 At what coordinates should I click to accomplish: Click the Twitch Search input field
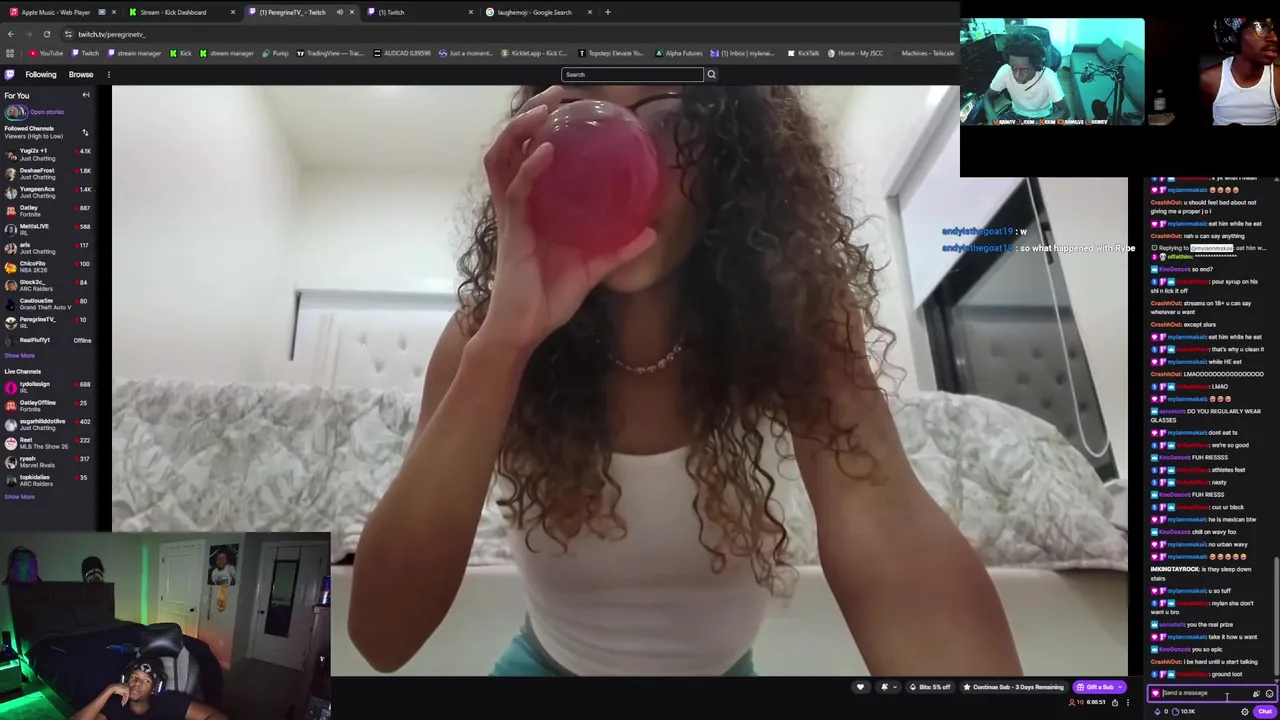633,74
